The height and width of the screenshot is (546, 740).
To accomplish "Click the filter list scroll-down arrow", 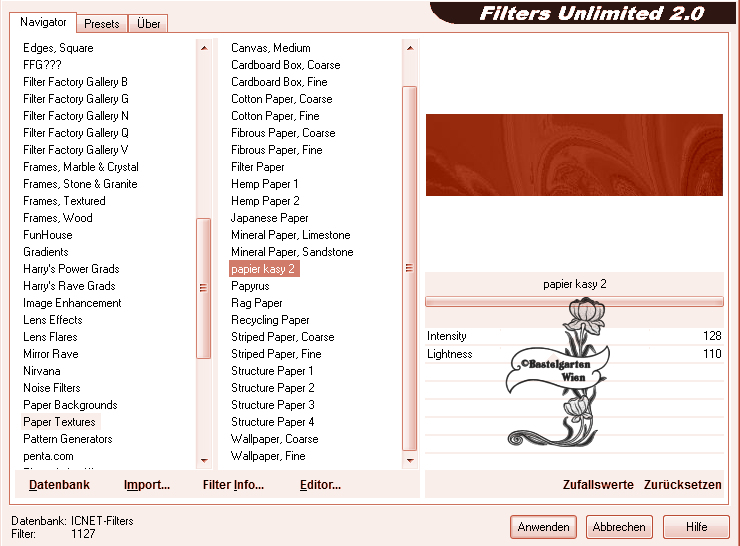I will 410,461.
